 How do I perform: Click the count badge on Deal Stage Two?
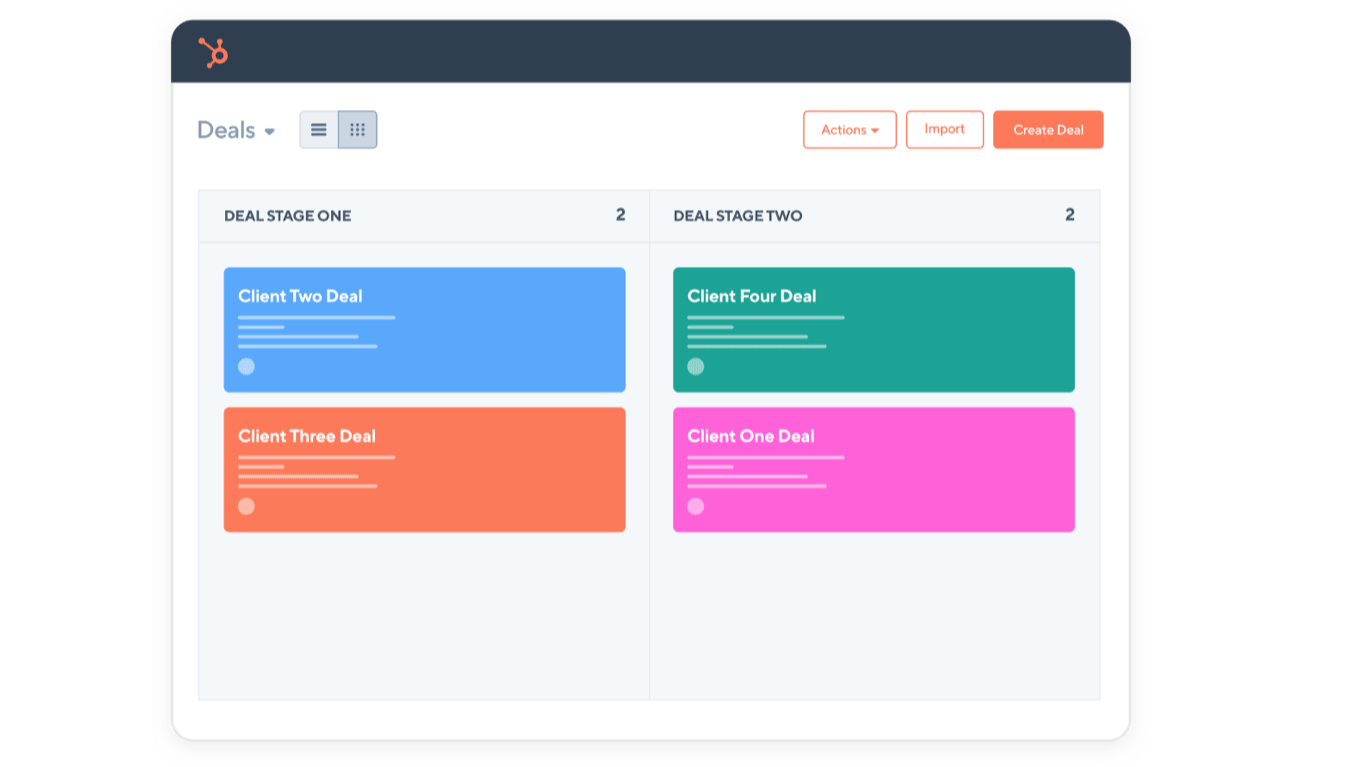pyautogui.click(x=1069, y=214)
